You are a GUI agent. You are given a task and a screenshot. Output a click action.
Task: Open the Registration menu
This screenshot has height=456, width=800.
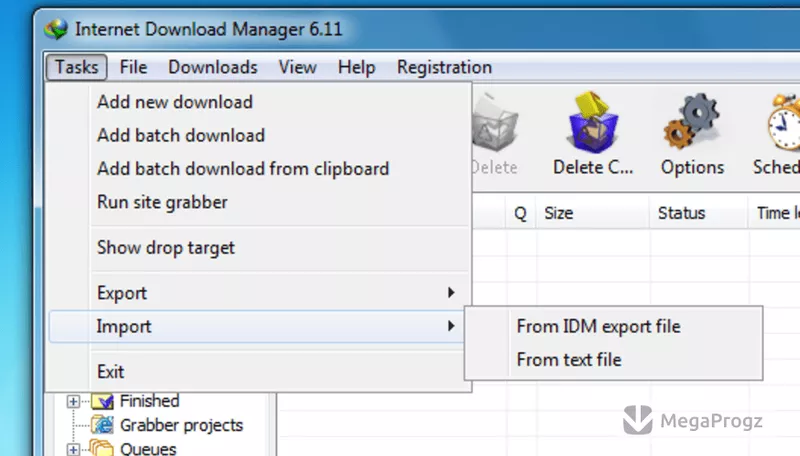pos(444,67)
